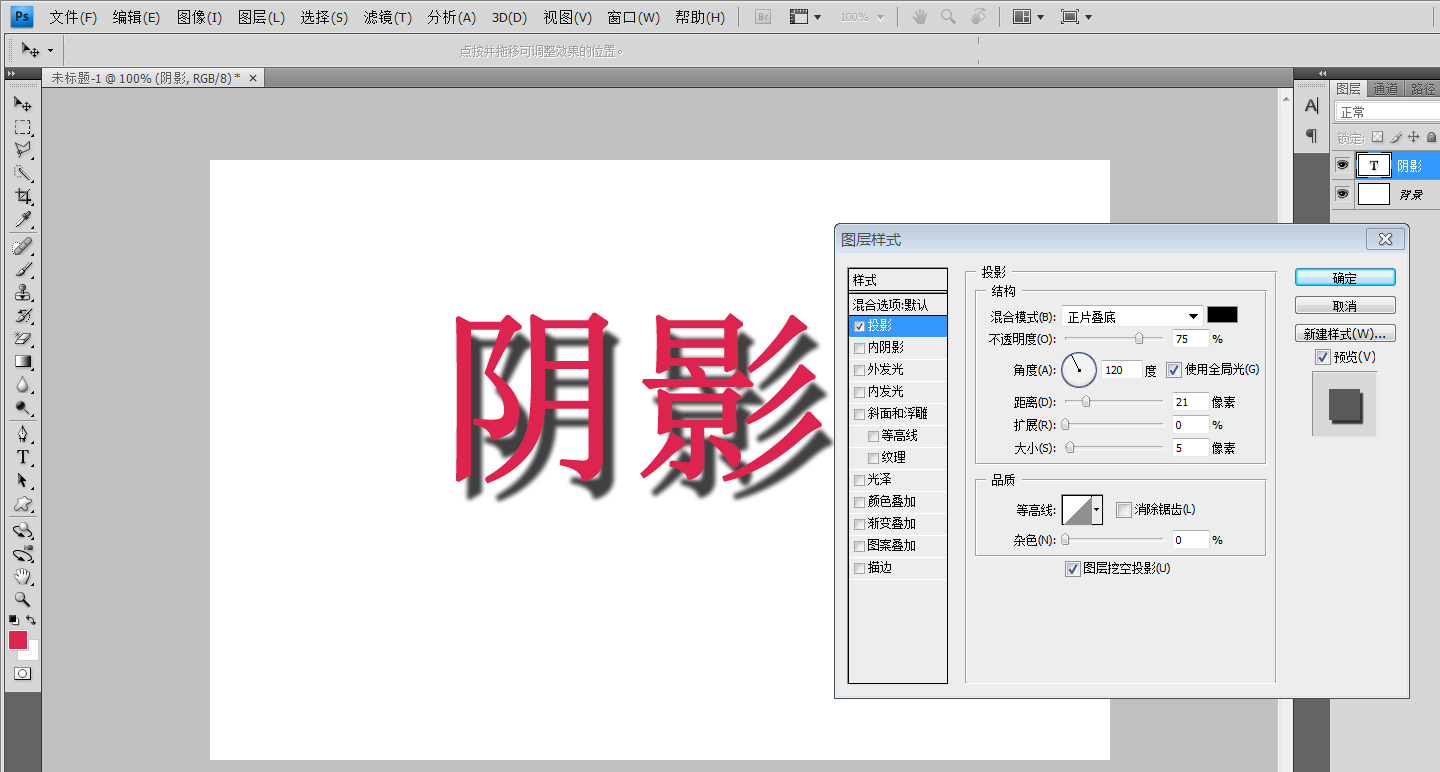Enable the 内阴影 style checkbox

pyautogui.click(x=859, y=348)
